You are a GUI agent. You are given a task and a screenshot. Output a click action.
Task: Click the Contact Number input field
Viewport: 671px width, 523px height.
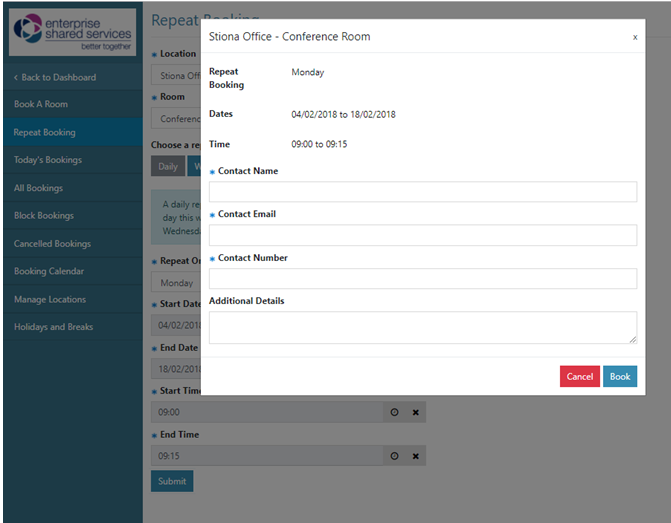(x=423, y=279)
